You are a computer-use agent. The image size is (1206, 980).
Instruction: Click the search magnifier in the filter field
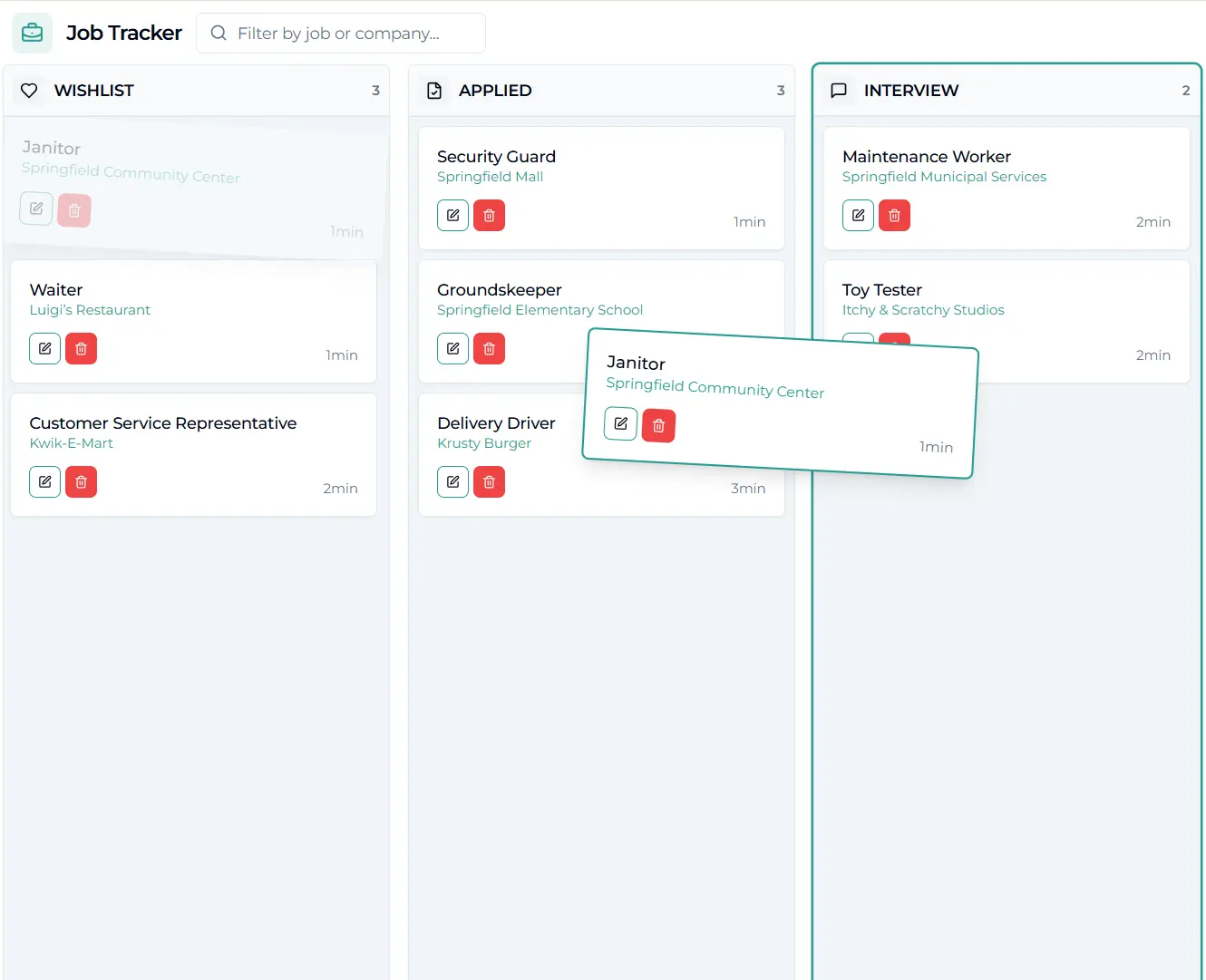(x=218, y=33)
